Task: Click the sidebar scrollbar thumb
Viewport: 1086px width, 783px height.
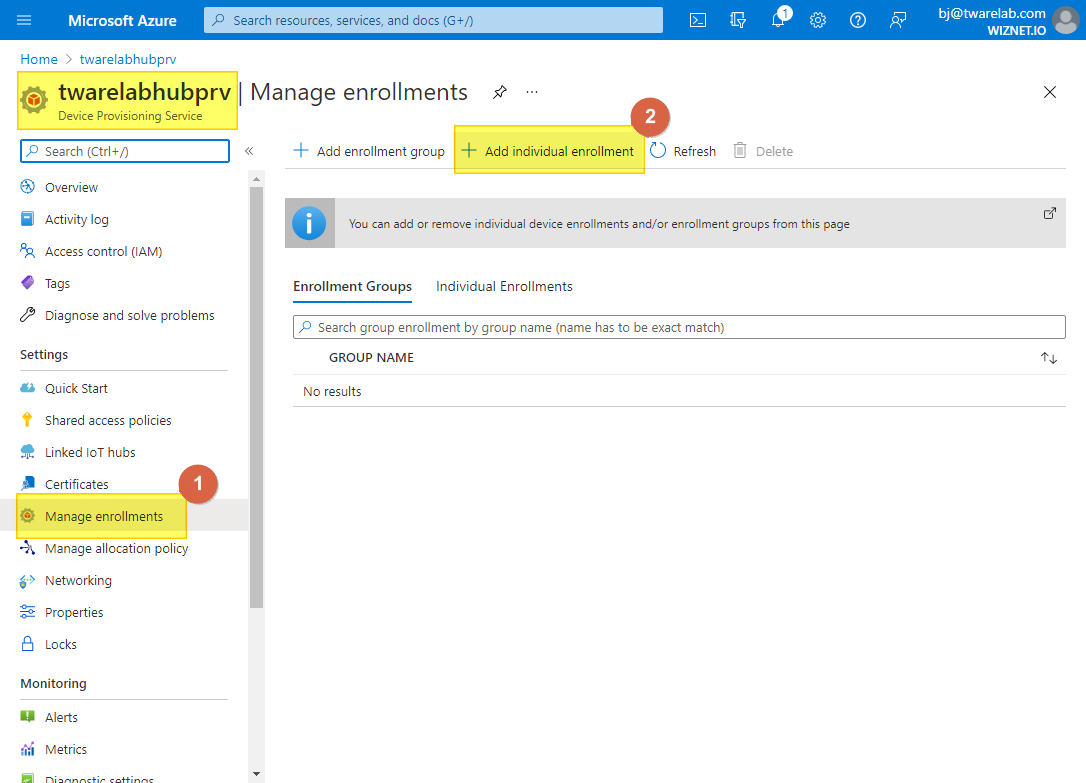Action: coord(256,397)
